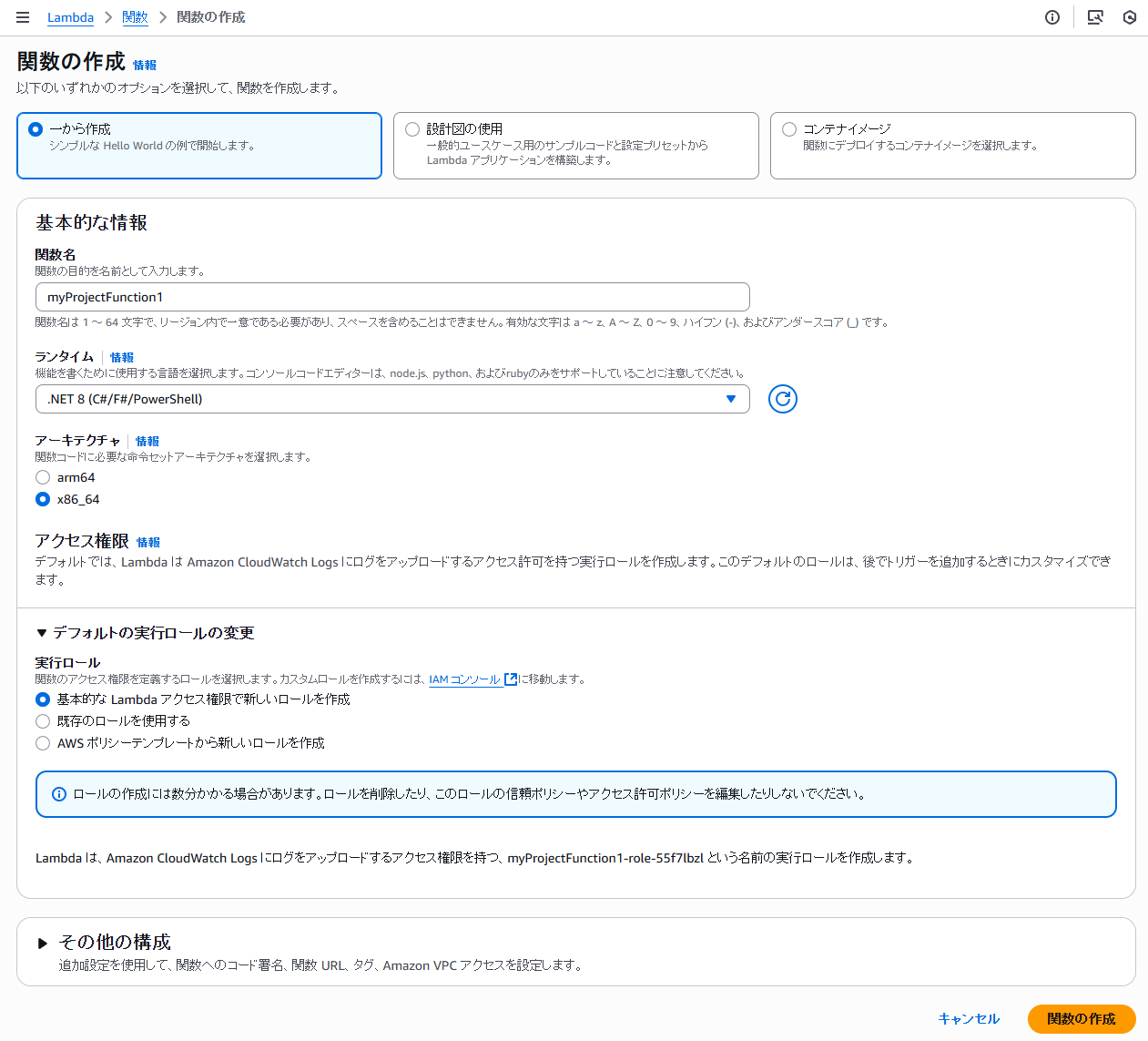Select 既存のロールを使用する
The height and width of the screenshot is (1041, 1148).
(x=43, y=721)
